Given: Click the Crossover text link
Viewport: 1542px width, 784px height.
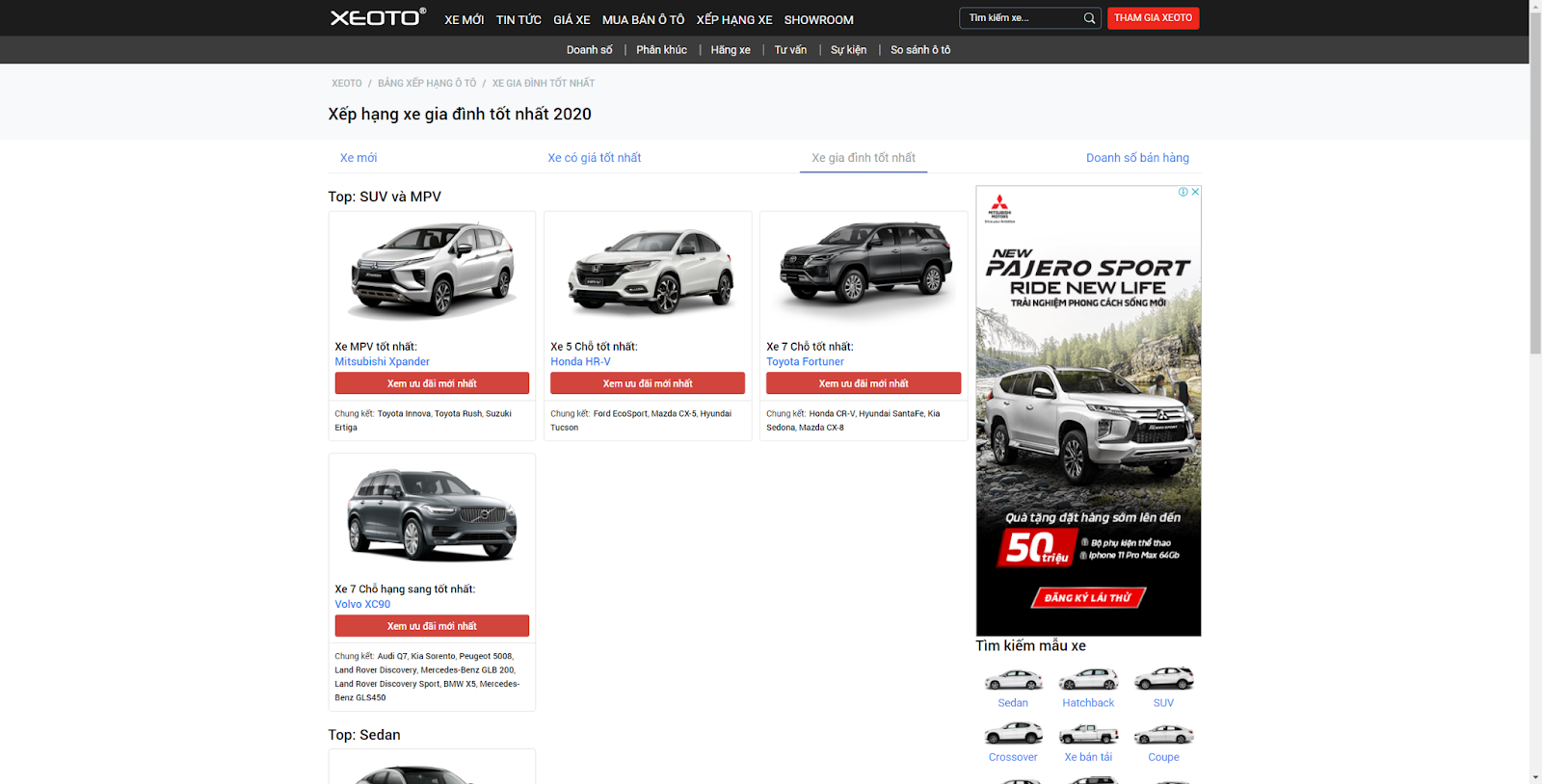Looking at the screenshot, I should coord(1013,757).
